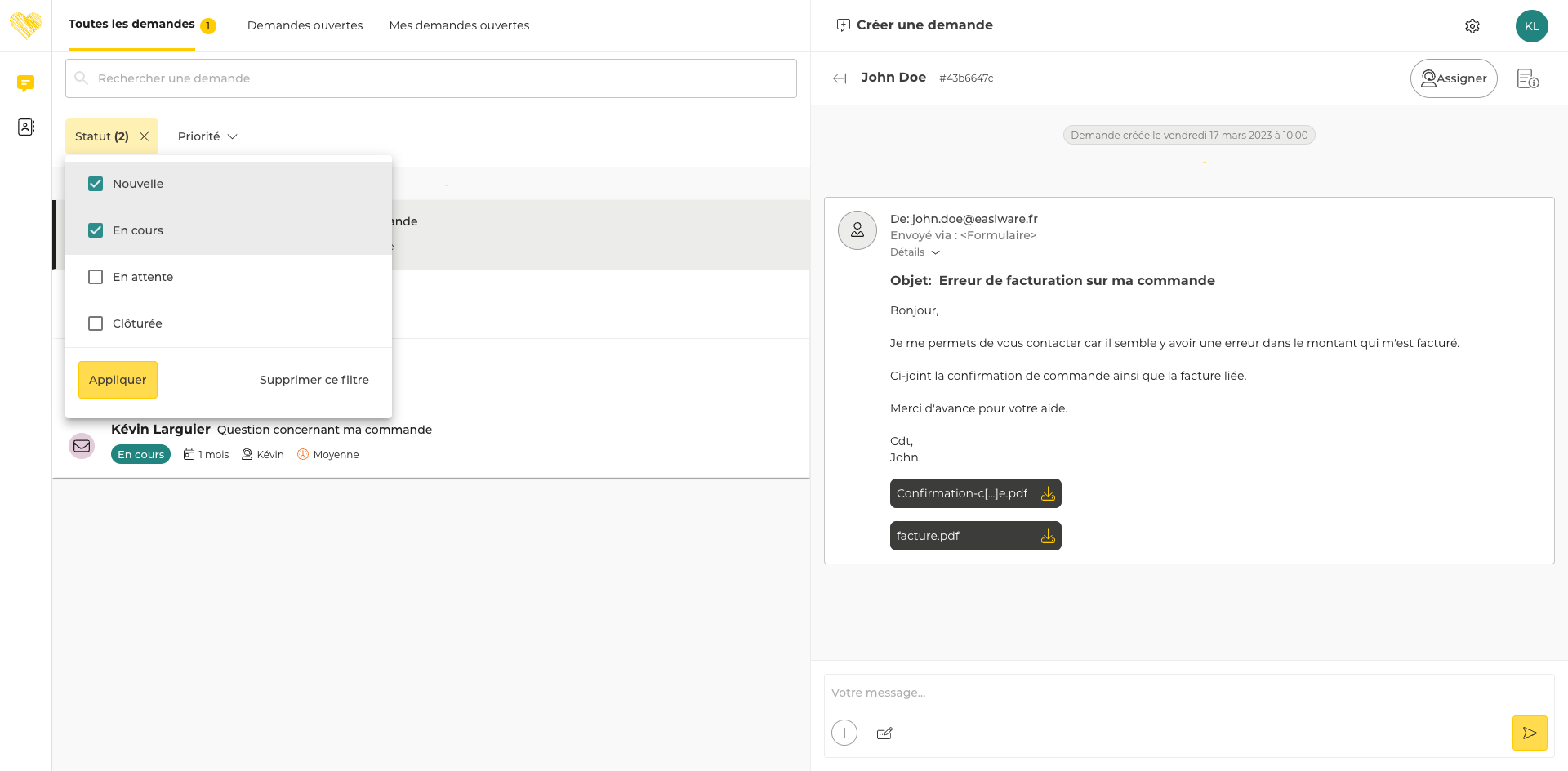Clear the Statut (2) filter with the X
1568x771 pixels.
click(145, 136)
